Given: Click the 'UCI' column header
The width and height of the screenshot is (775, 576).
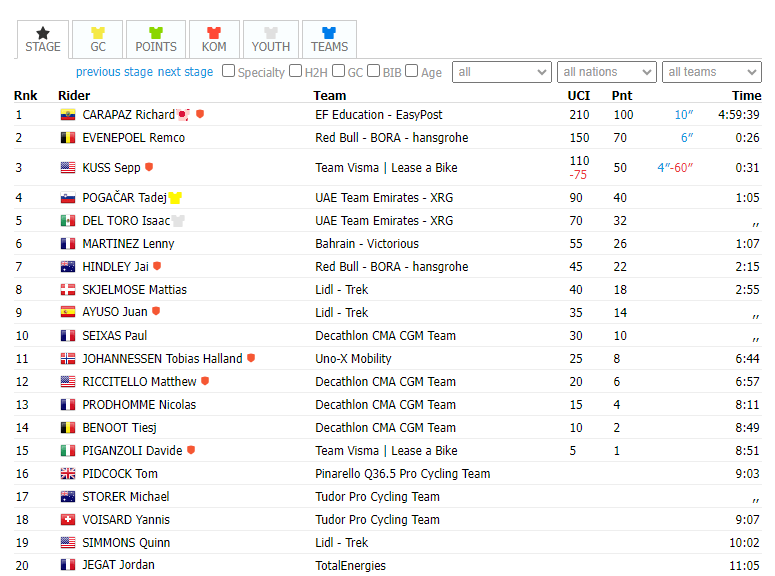Looking at the screenshot, I should click(579, 95).
